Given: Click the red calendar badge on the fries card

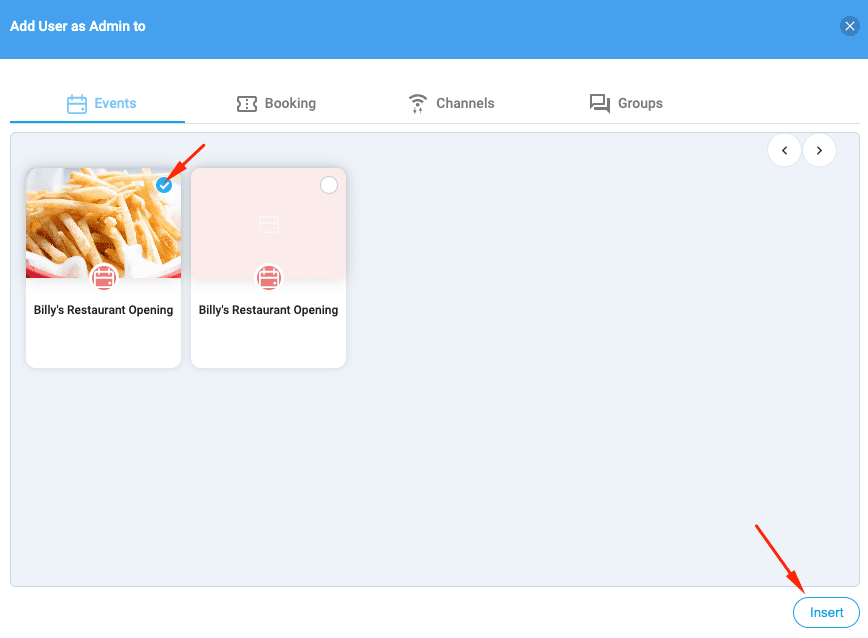Looking at the screenshot, I should pos(104,278).
